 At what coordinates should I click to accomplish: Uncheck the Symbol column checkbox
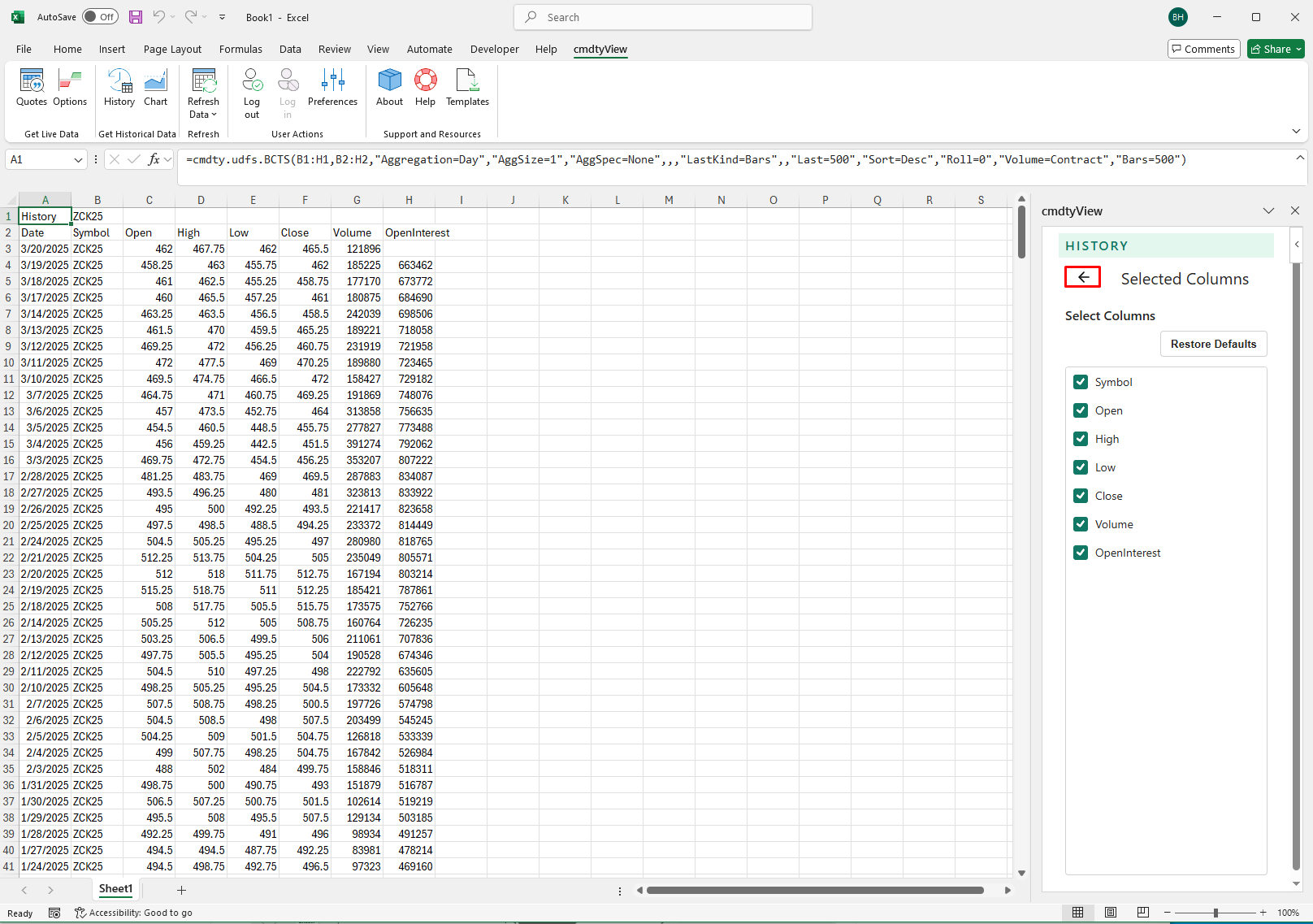click(1081, 382)
